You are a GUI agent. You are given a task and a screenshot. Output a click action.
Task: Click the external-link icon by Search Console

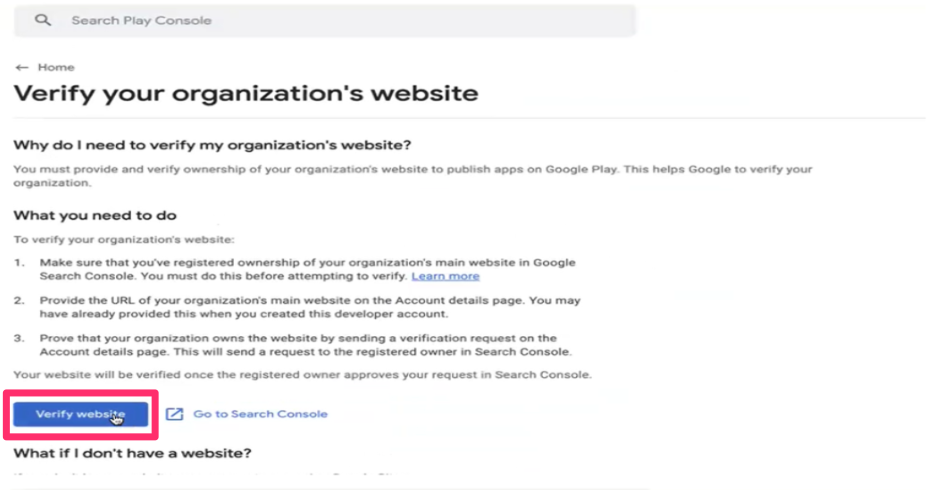tap(175, 414)
